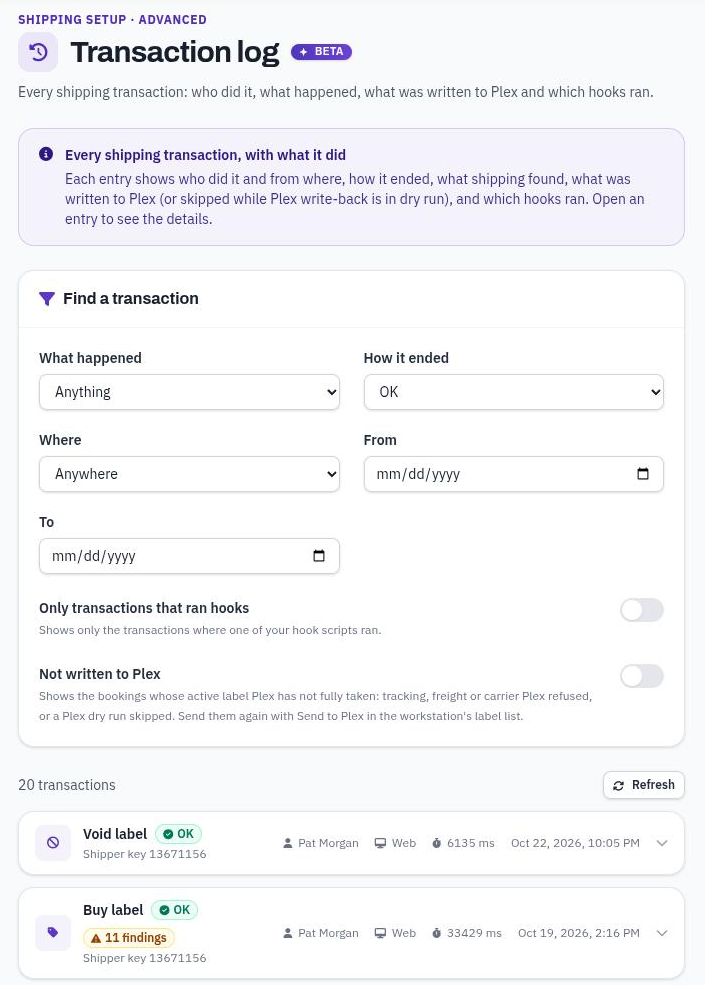Open the How it ended dropdown showing OK
The width and height of the screenshot is (705, 985).
pyautogui.click(x=513, y=392)
